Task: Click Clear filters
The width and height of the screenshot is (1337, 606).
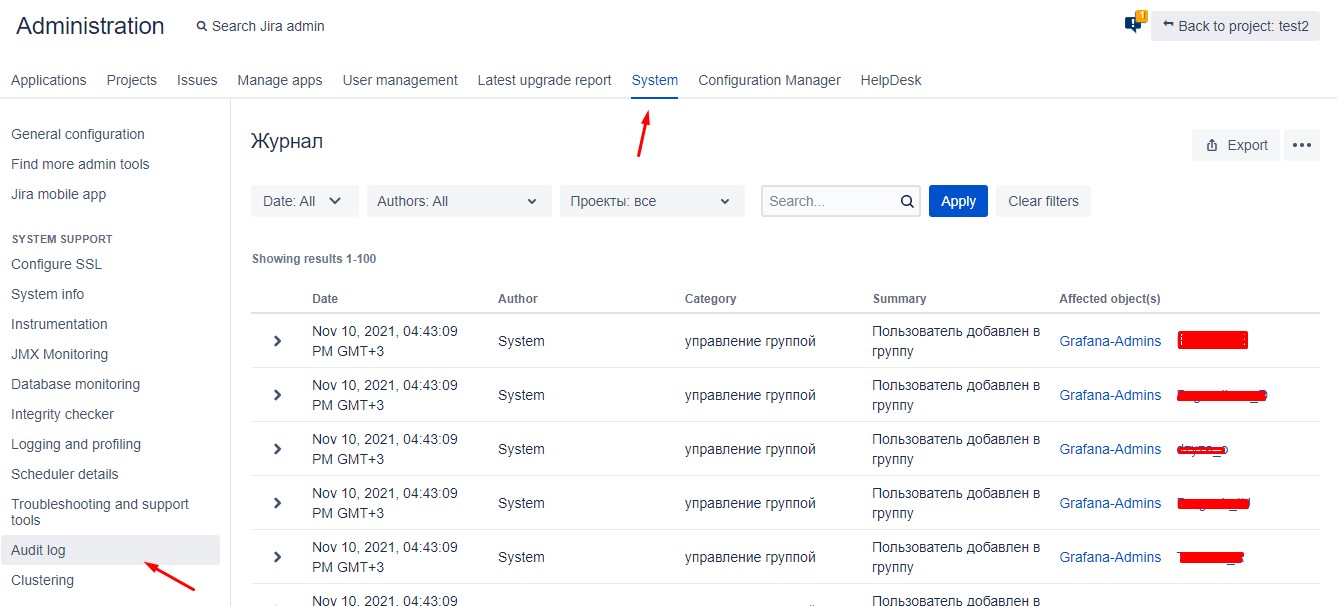Action: [1043, 201]
